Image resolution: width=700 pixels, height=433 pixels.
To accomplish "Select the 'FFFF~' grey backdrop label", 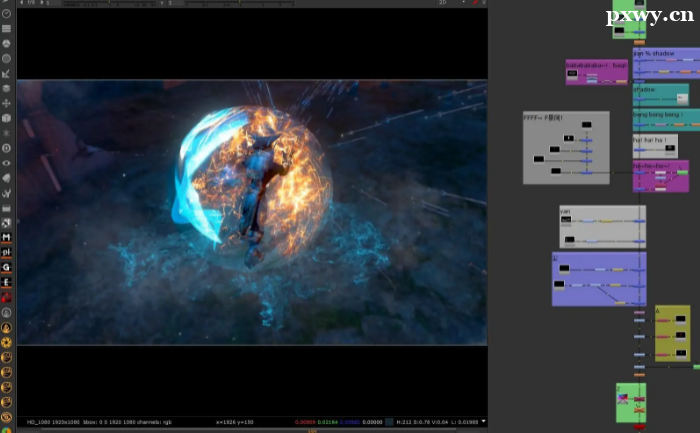I will pyautogui.click(x=543, y=118).
